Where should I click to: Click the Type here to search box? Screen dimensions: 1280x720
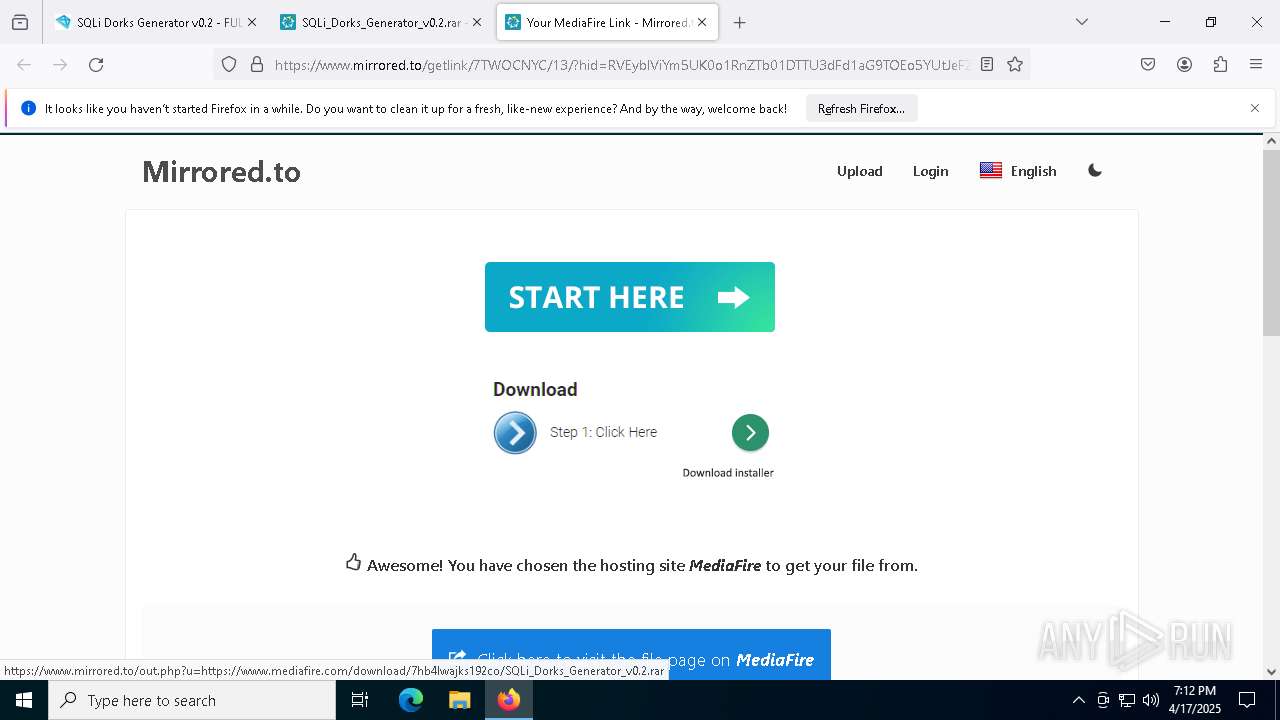pos(192,700)
